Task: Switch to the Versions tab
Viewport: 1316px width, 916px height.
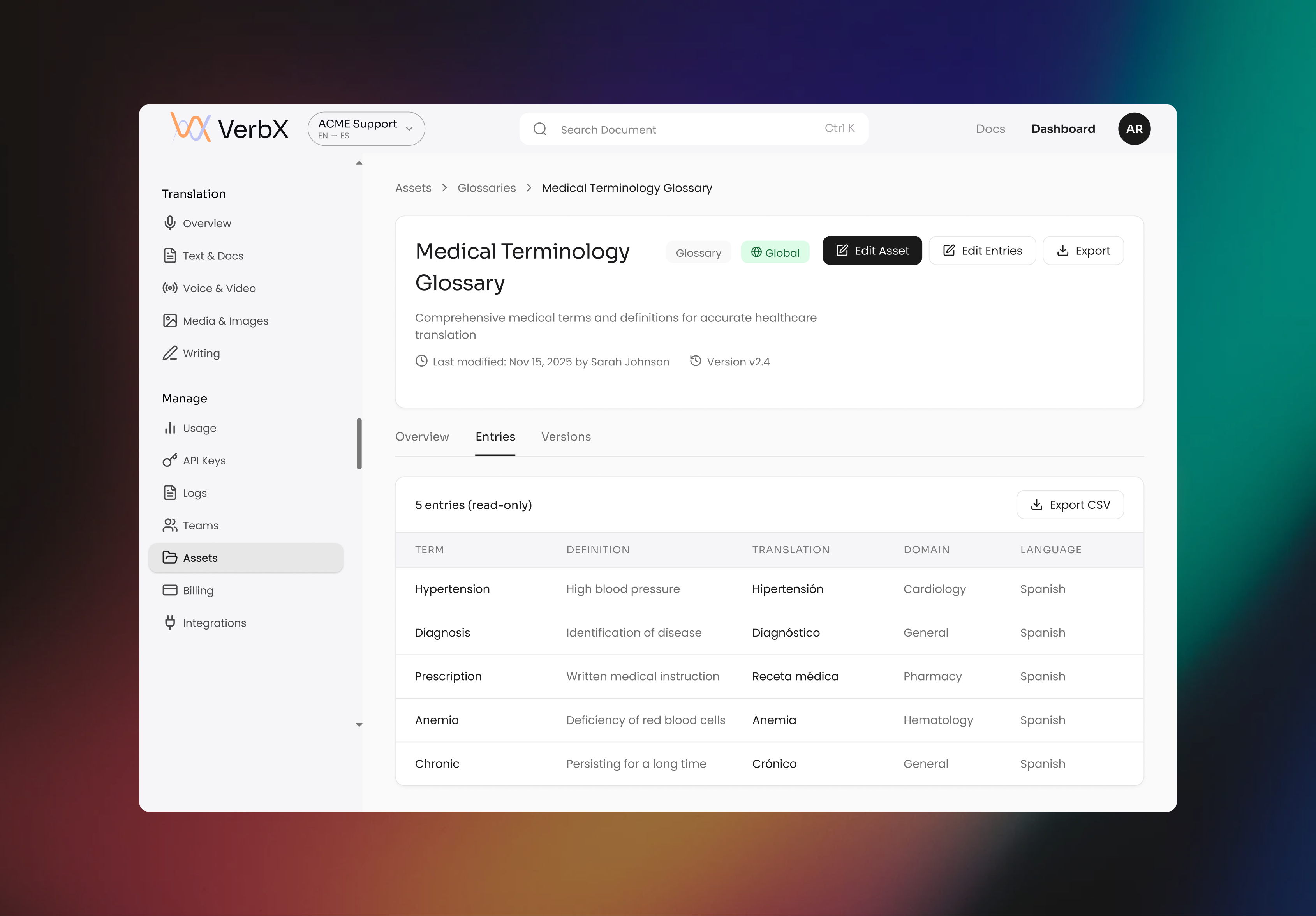Action: tap(566, 436)
